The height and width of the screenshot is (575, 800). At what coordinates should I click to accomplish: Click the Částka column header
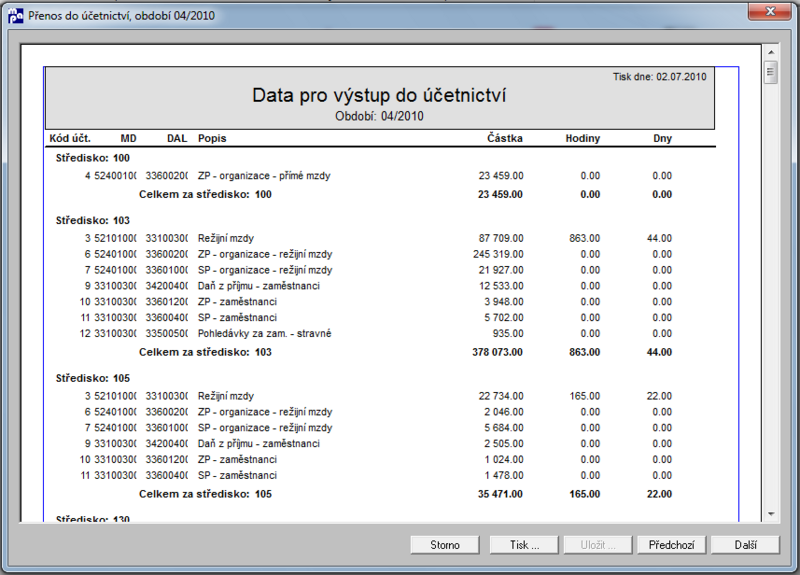[505, 138]
